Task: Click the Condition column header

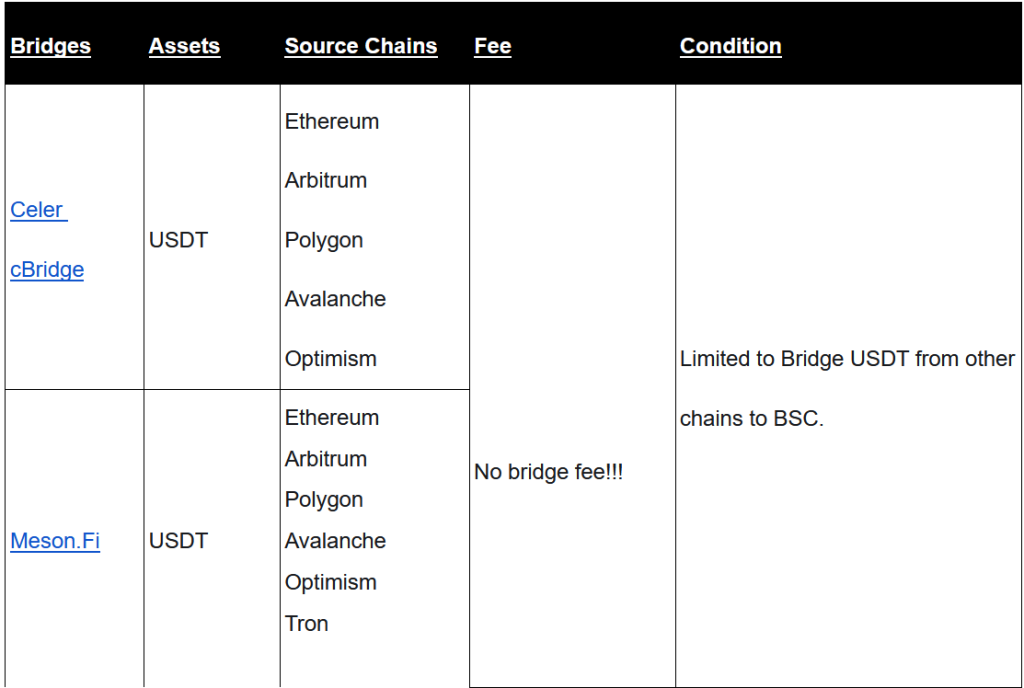Action: point(730,46)
